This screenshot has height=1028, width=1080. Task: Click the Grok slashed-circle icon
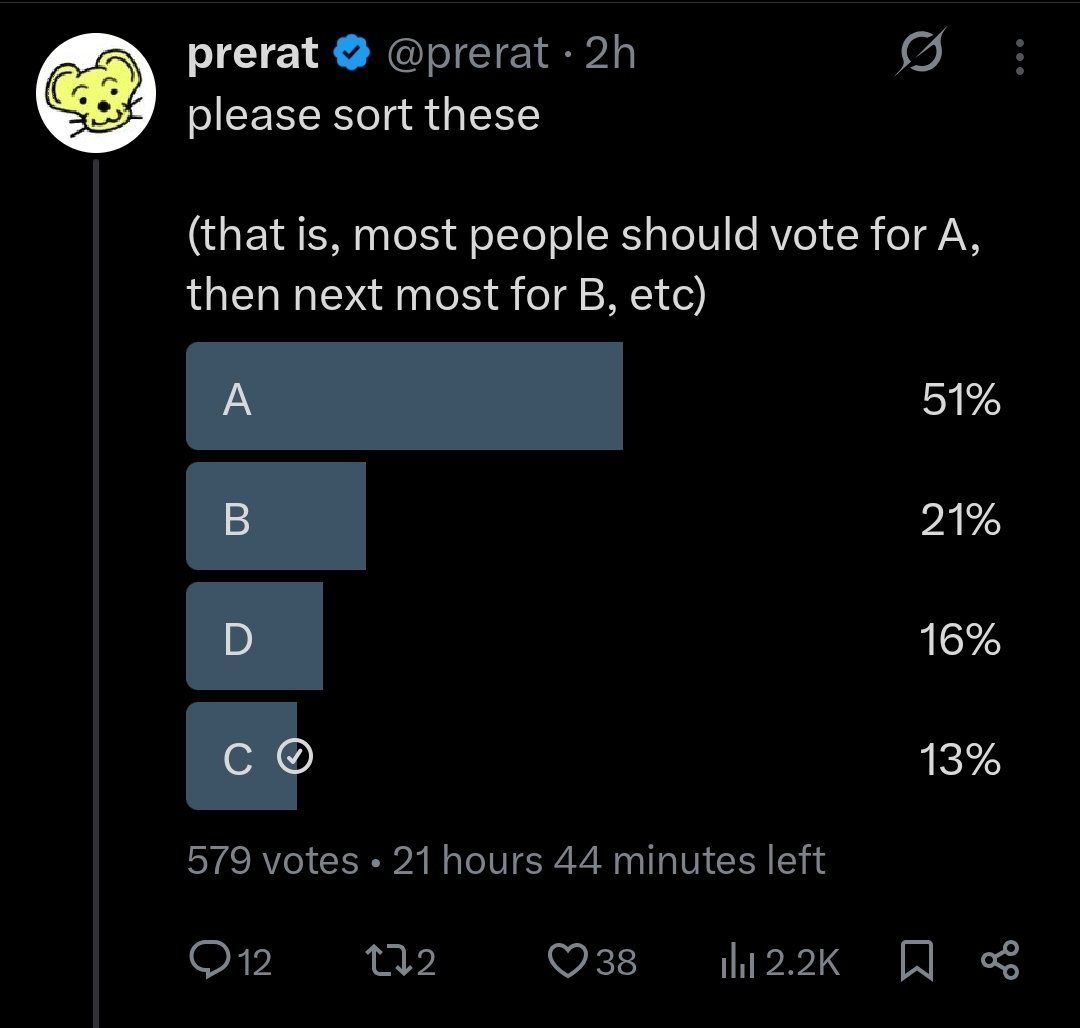(921, 52)
